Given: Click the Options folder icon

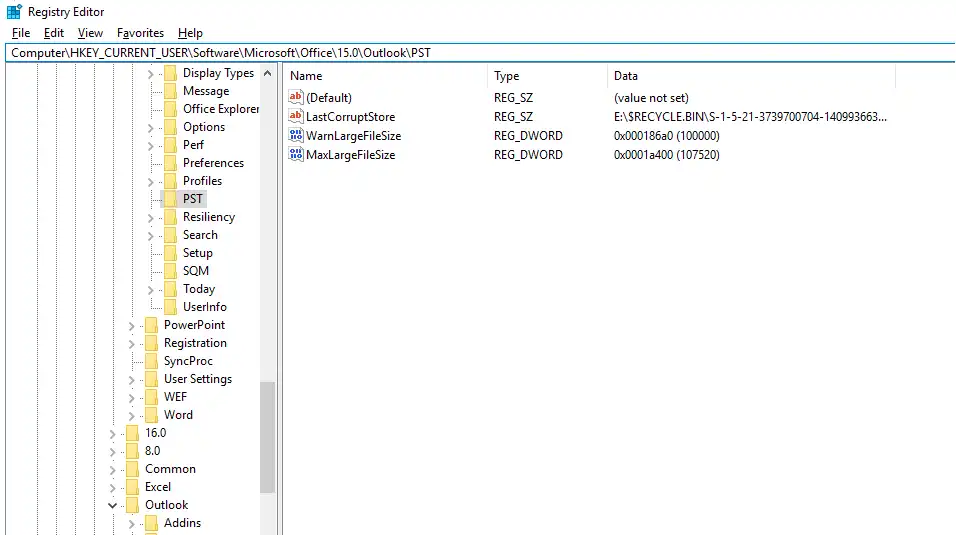Looking at the screenshot, I should tap(171, 127).
